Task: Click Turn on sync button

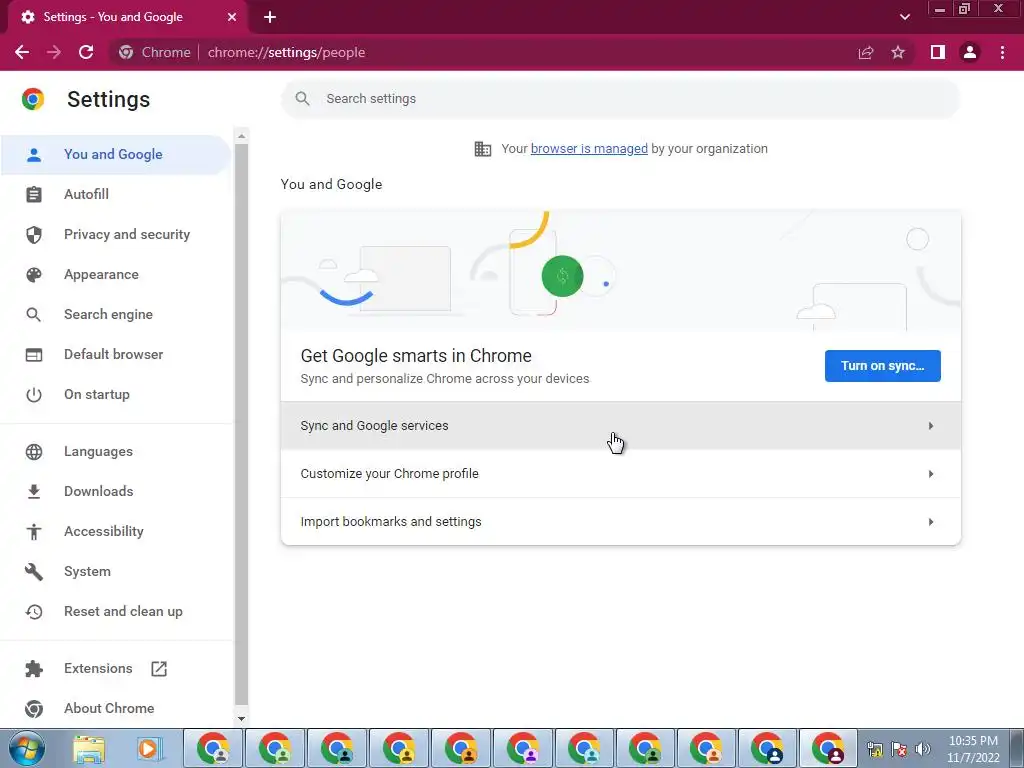Action: [882, 366]
